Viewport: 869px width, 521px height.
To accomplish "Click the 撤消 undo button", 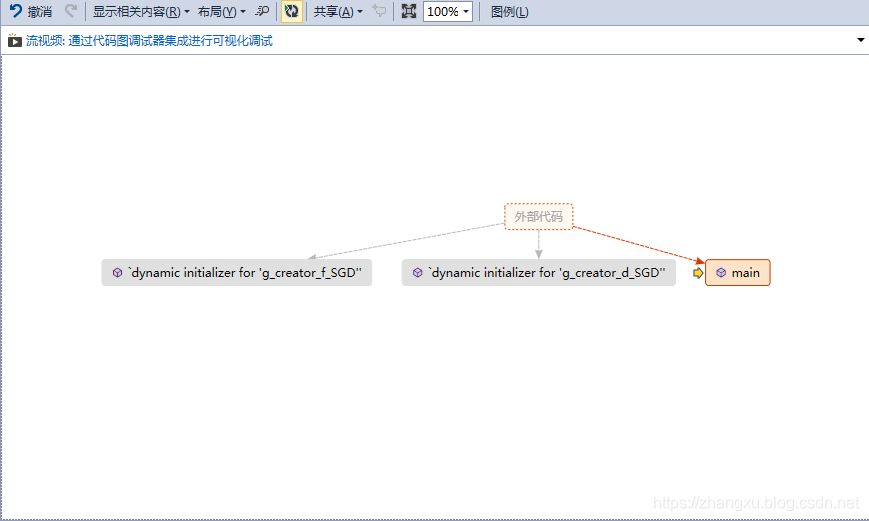I will (31, 12).
